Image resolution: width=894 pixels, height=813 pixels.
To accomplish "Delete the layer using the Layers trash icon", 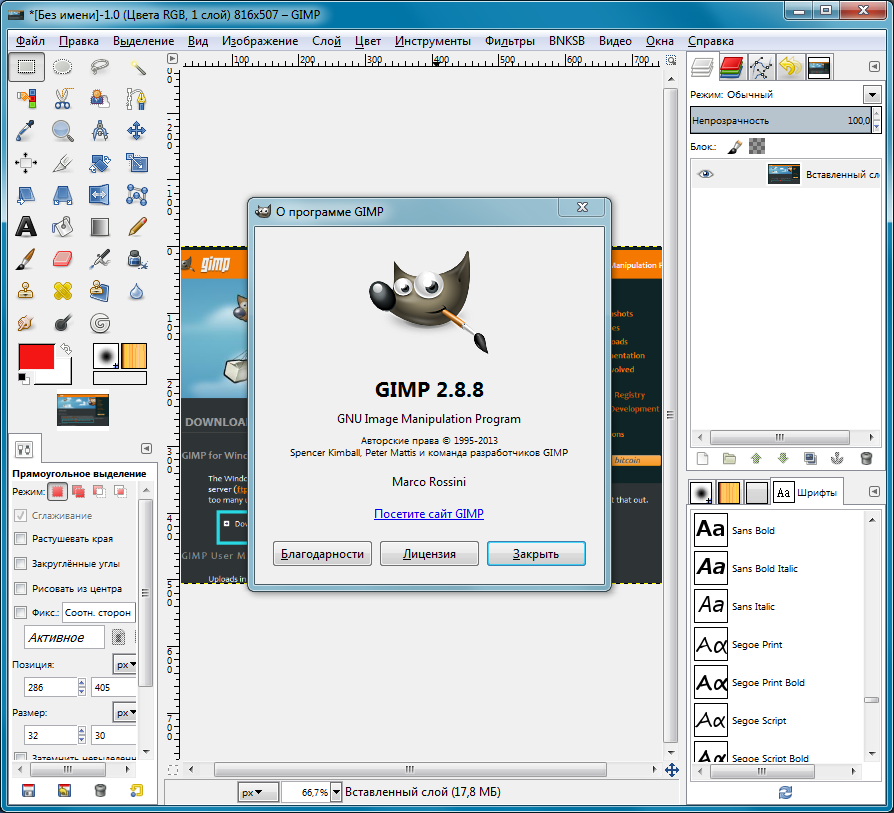I will pyautogui.click(x=866, y=458).
